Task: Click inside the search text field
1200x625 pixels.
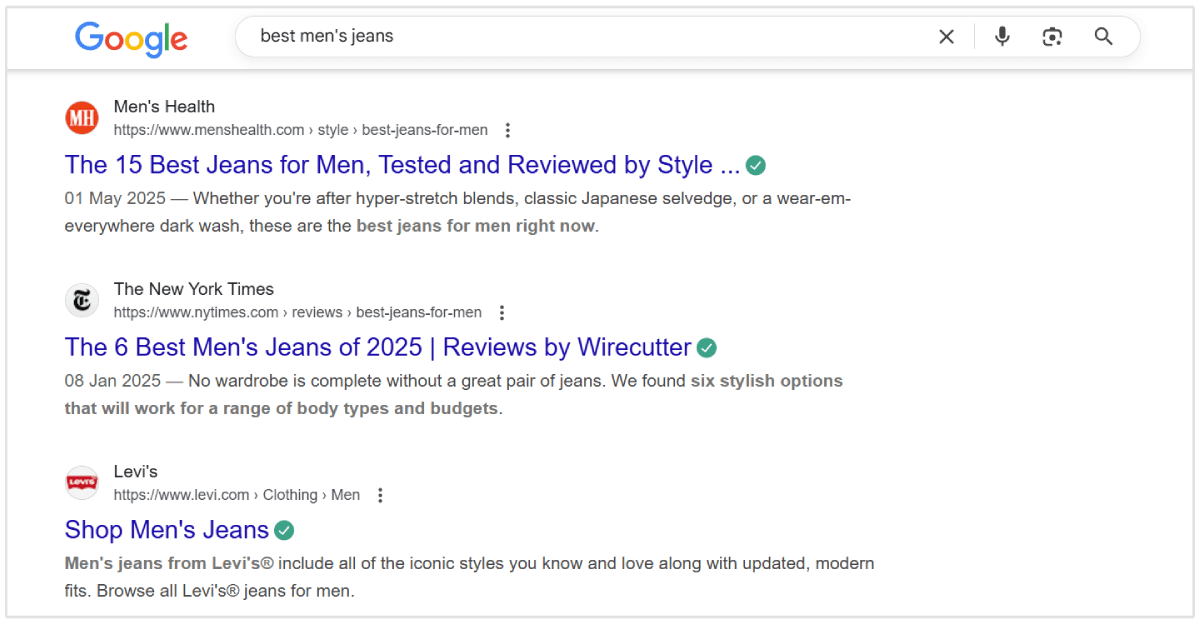Action: [x=590, y=37]
